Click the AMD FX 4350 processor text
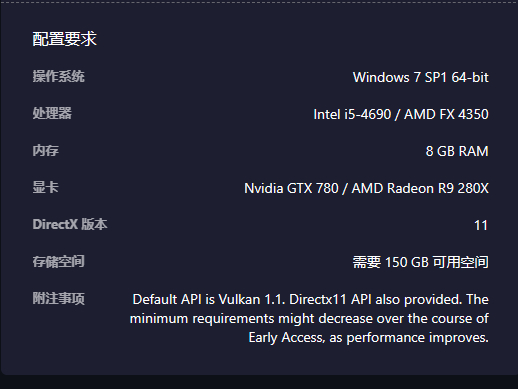Viewport: 518px width, 389px height. point(446,114)
